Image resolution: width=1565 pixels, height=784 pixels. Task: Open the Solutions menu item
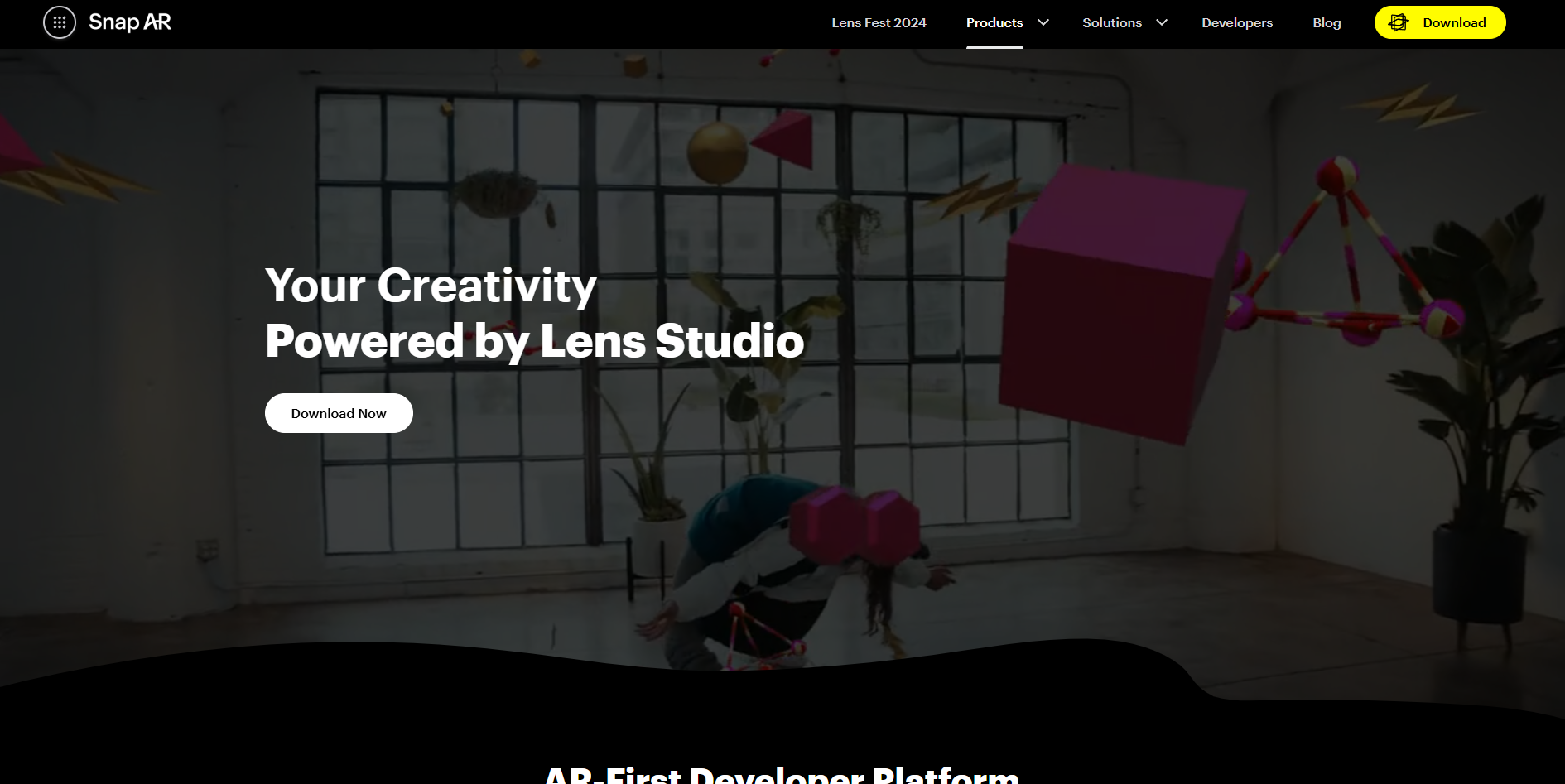tap(1112, 22)
